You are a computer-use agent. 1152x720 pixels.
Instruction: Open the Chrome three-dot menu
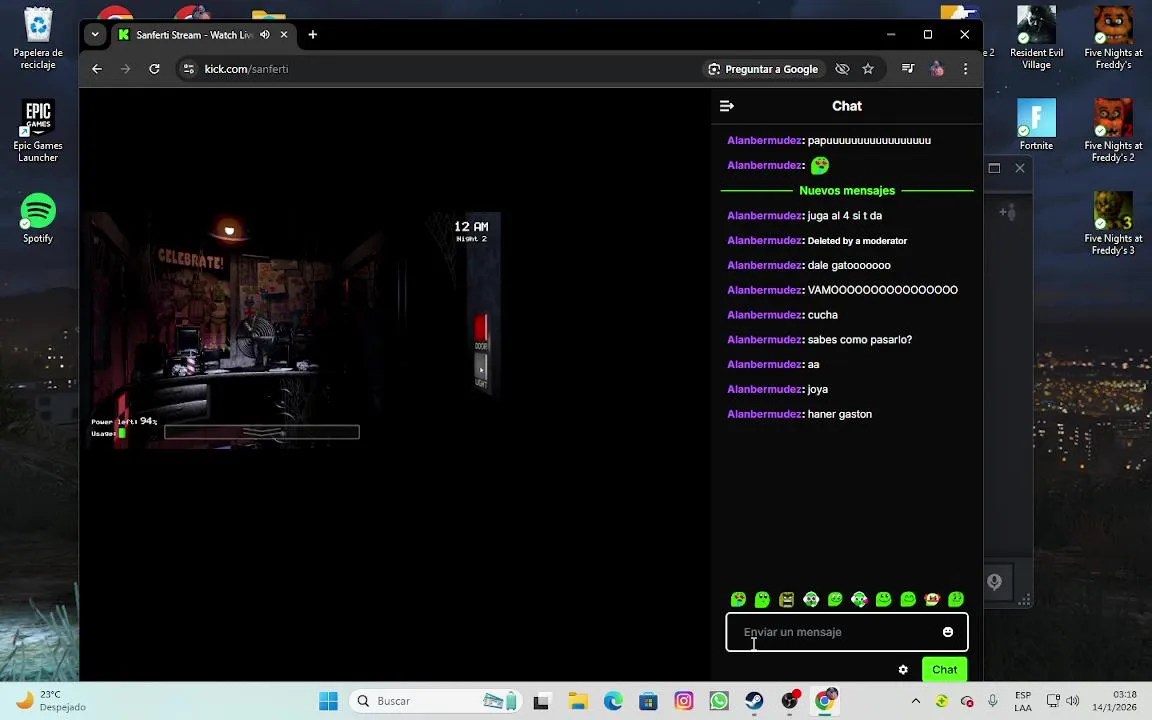coord(965,69)
